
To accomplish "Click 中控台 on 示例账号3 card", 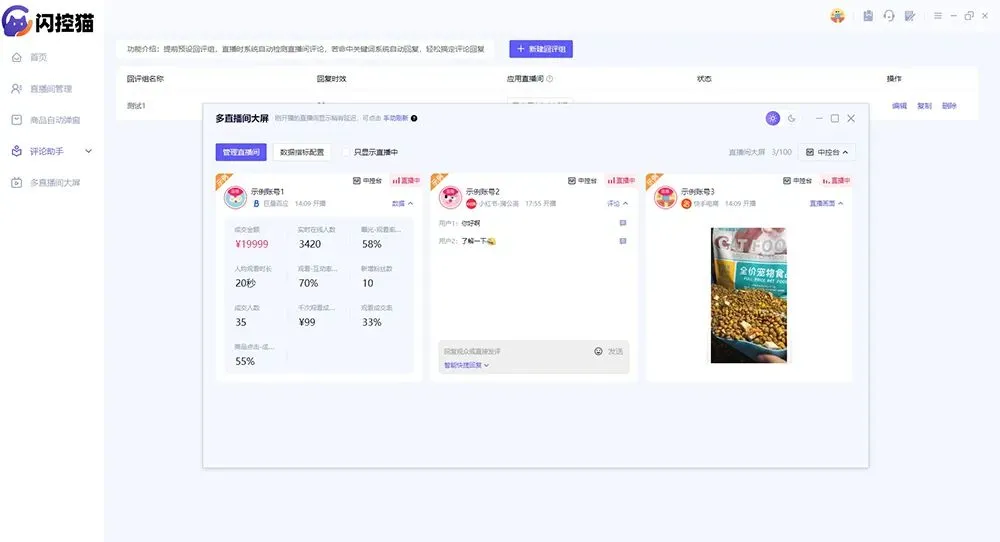I will tap(797, 181).
